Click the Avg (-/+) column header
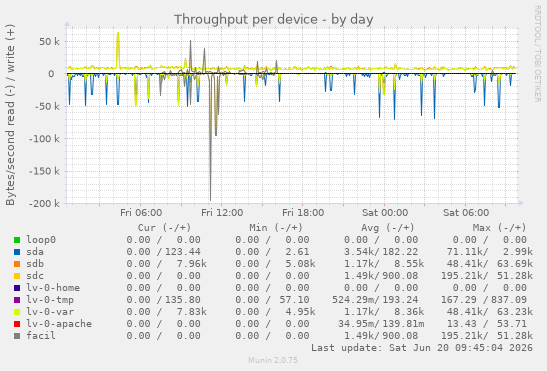 point(388,228)
